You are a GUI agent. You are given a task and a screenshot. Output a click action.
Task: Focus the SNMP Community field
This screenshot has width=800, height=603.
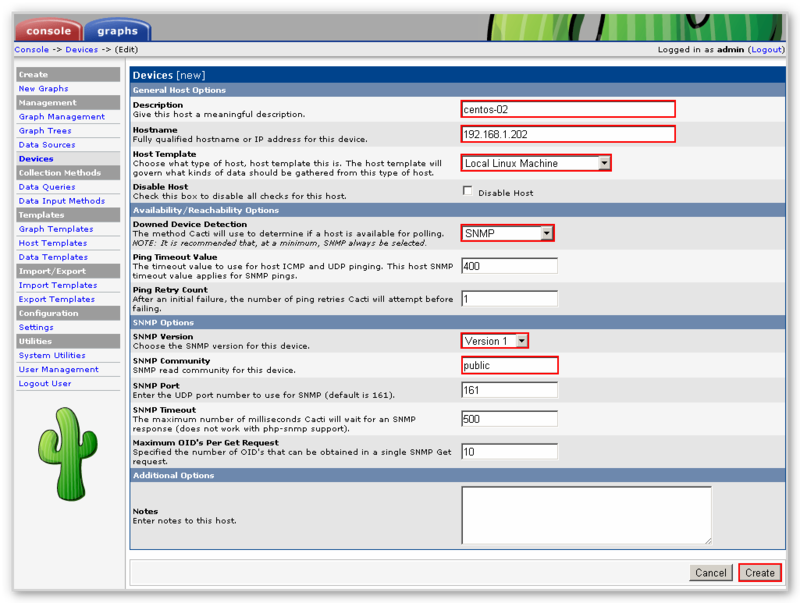[x=509, y=365]
